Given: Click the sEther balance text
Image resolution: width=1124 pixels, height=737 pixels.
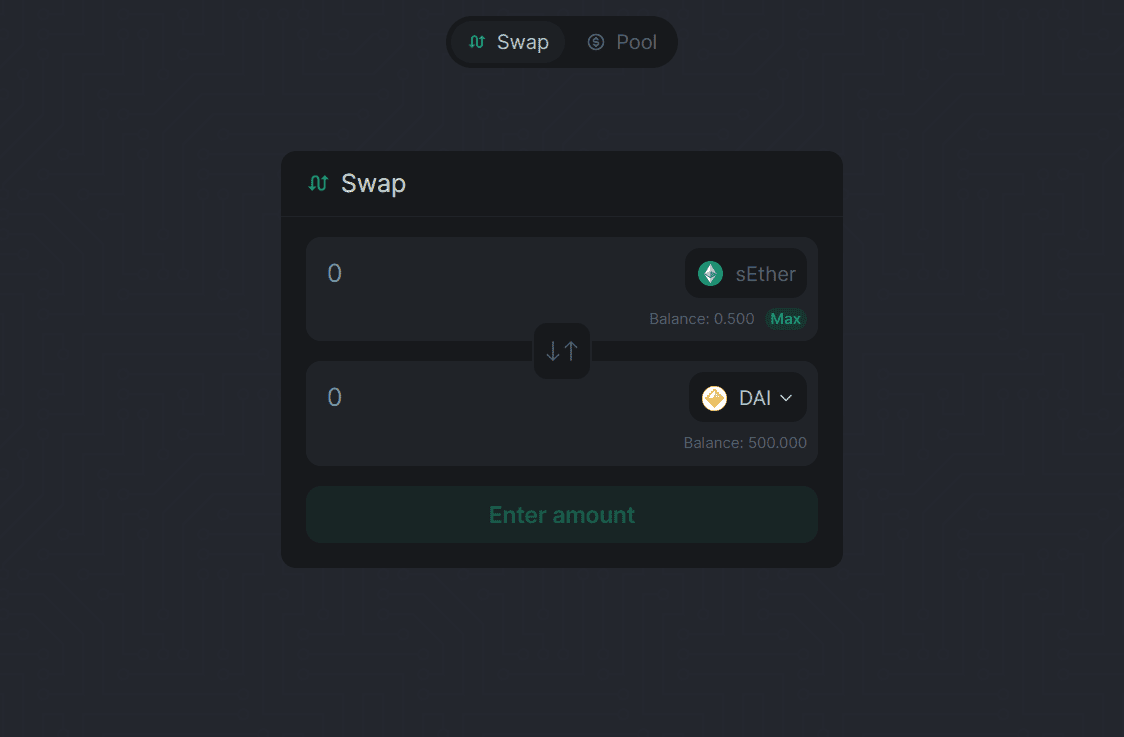Looking at the screenshot, I should pos(702,318).
